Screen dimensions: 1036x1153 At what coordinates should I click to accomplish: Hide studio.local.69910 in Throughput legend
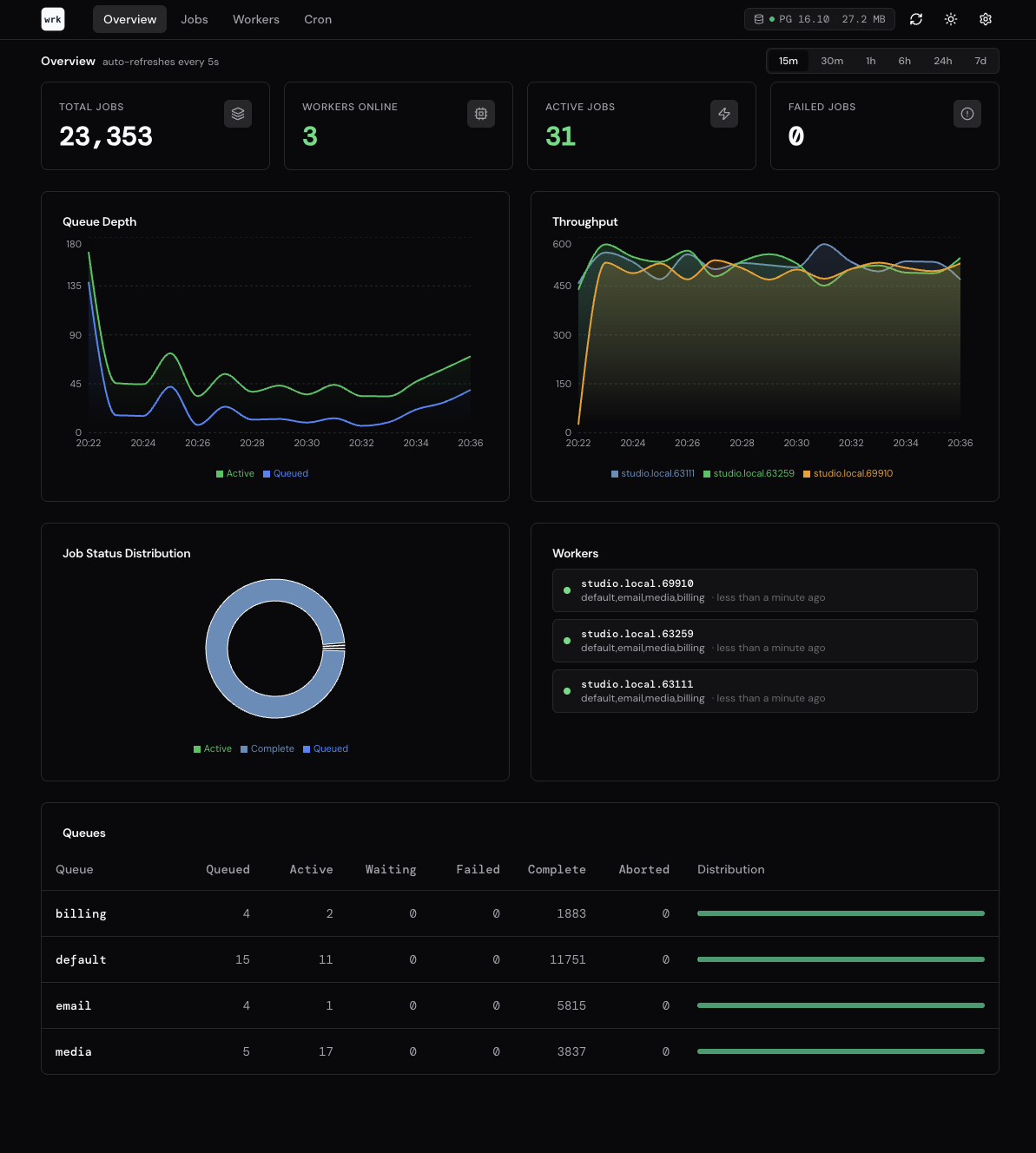coord(848,474)
